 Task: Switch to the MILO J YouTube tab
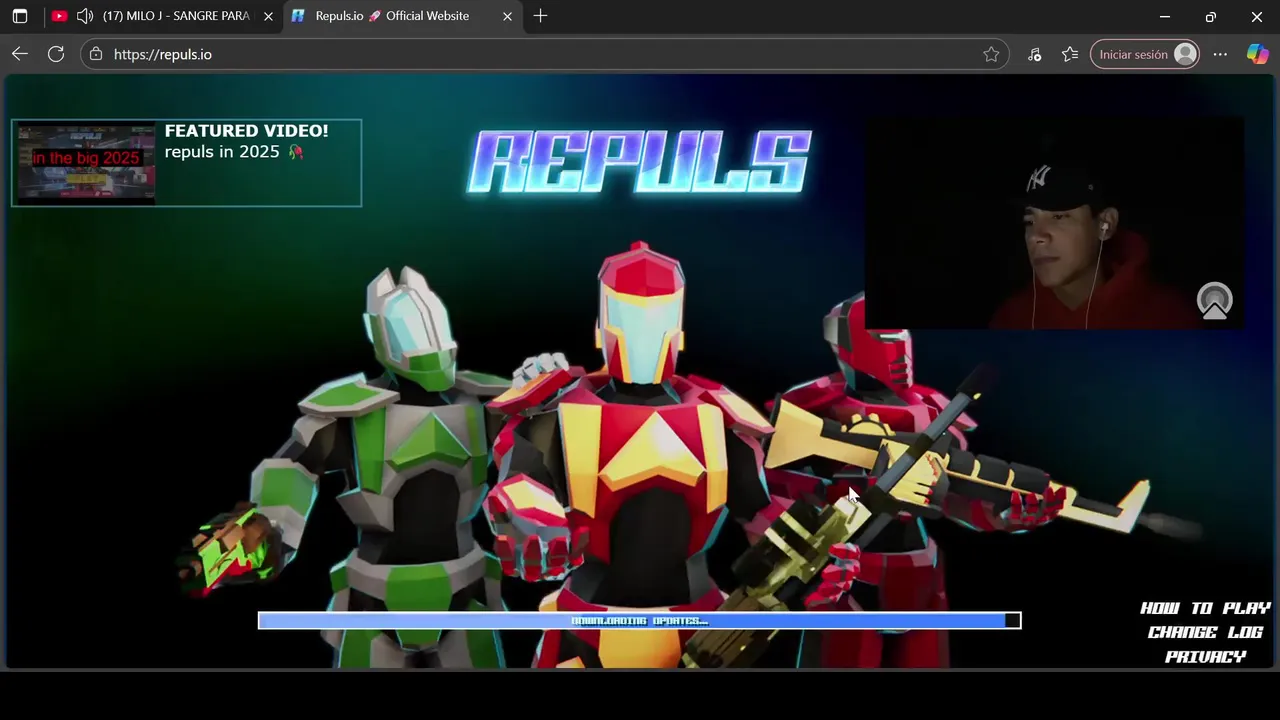pos(164,16)
